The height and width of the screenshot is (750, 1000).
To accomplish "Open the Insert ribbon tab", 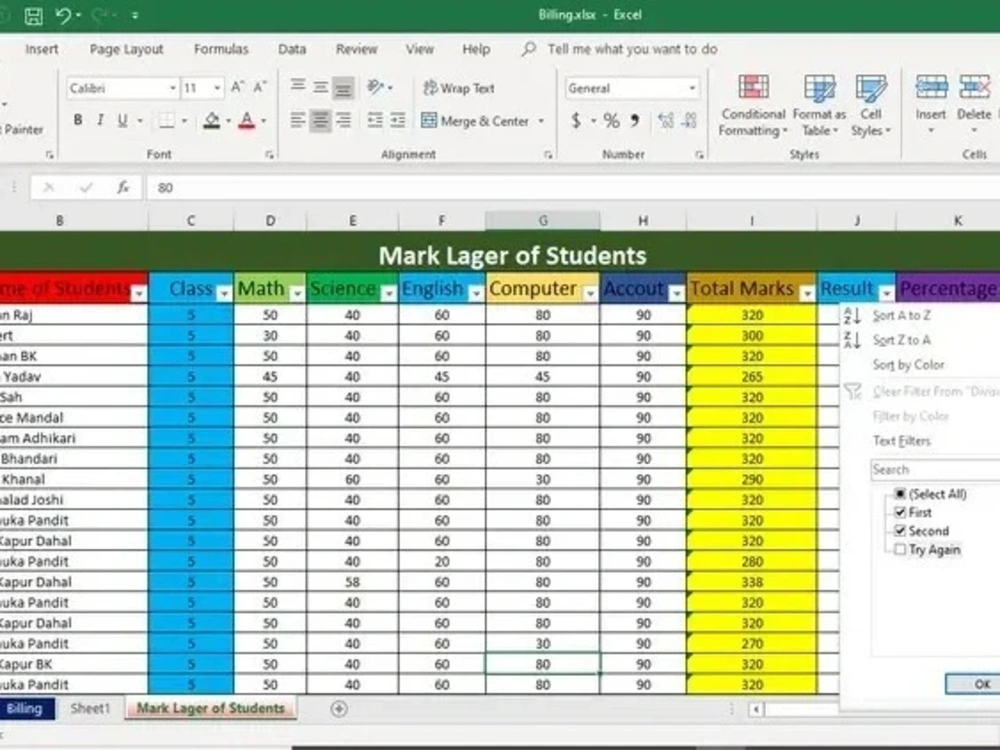I will coord(41,49).
